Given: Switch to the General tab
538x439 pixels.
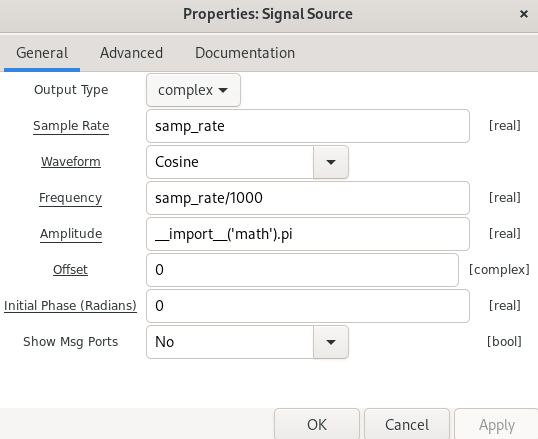Looking at the screenshot, I should click(42, 53).
